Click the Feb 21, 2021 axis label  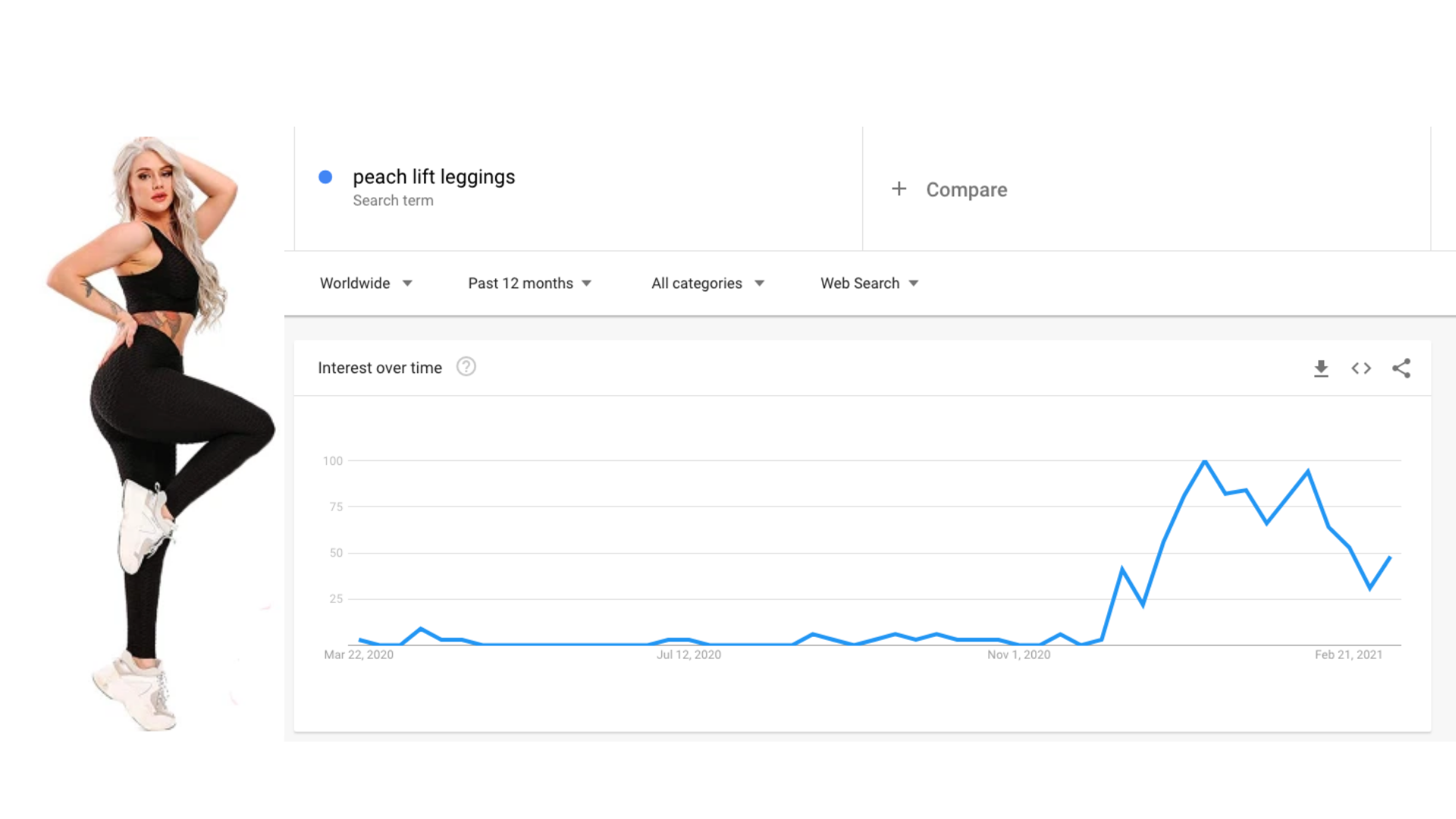[1348, 654]
